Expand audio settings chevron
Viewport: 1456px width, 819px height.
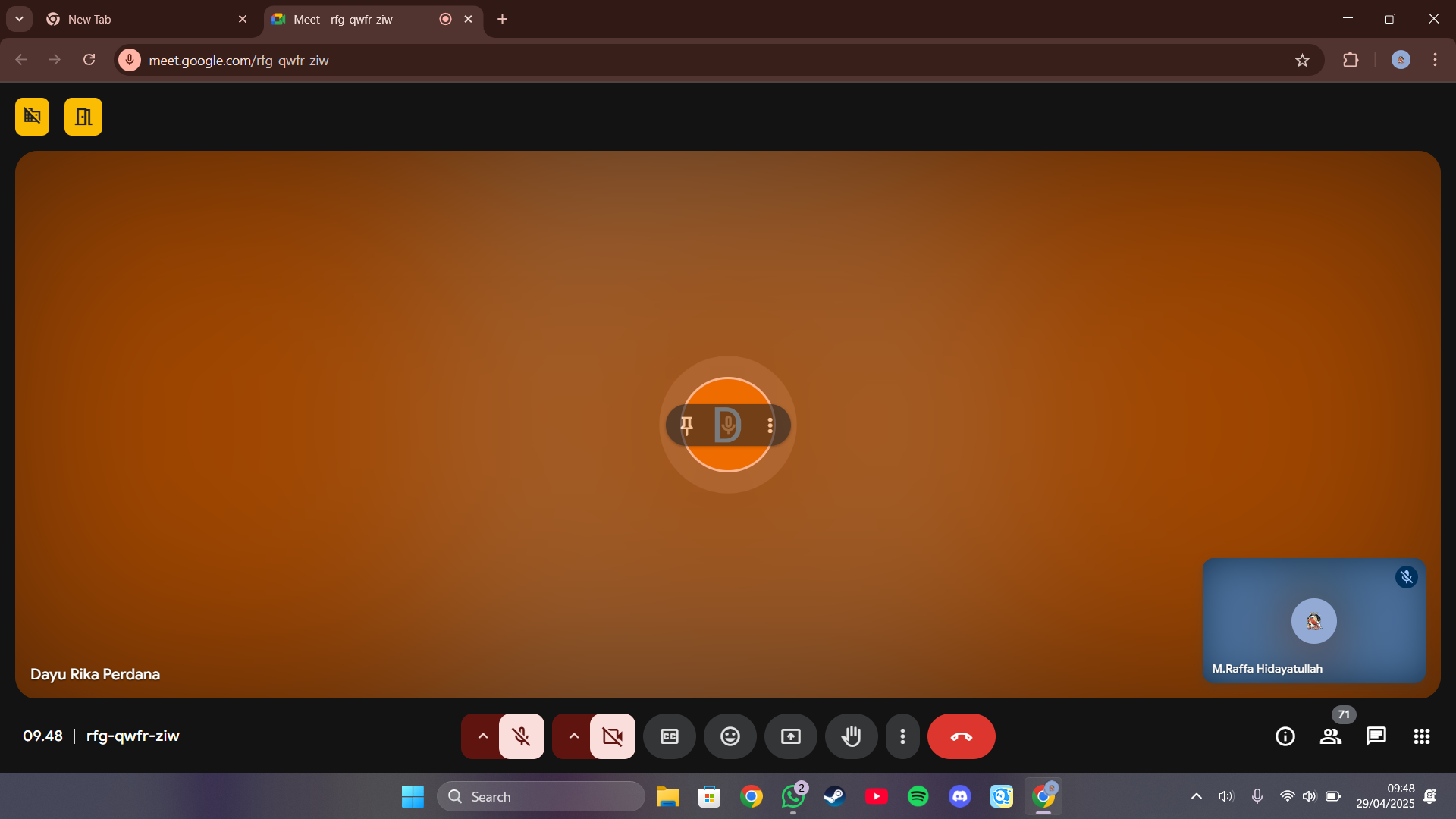[x=482, y=736]
